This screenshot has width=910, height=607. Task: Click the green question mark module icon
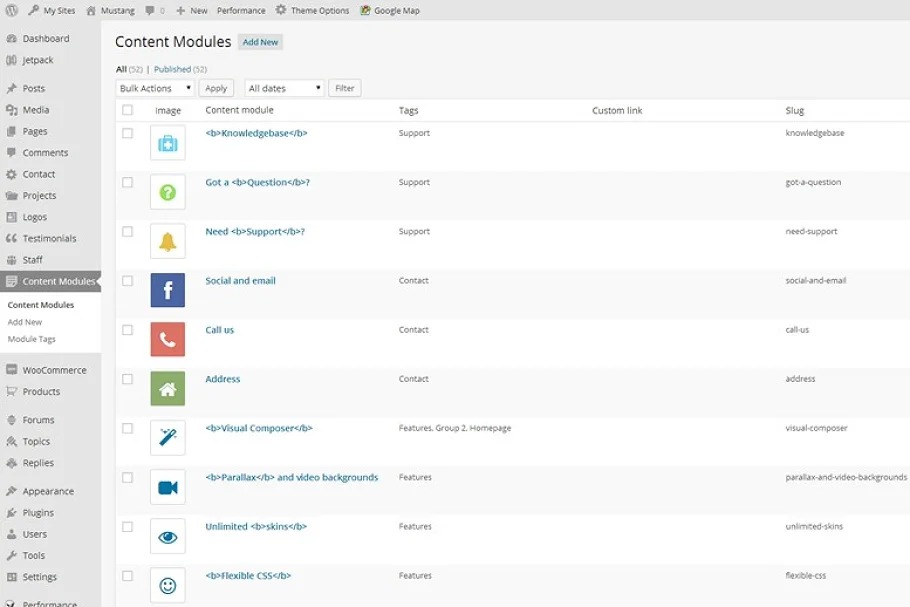[x=167, y=192]
